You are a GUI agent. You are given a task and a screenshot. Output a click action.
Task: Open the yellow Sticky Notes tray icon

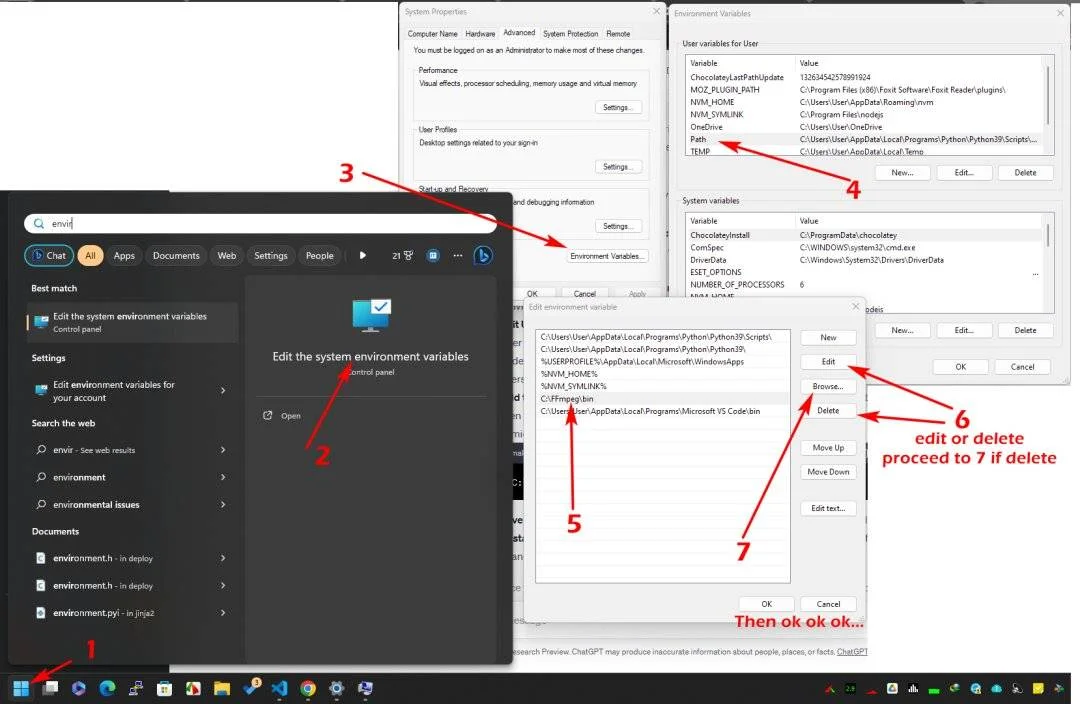(x=1038, y=688)
